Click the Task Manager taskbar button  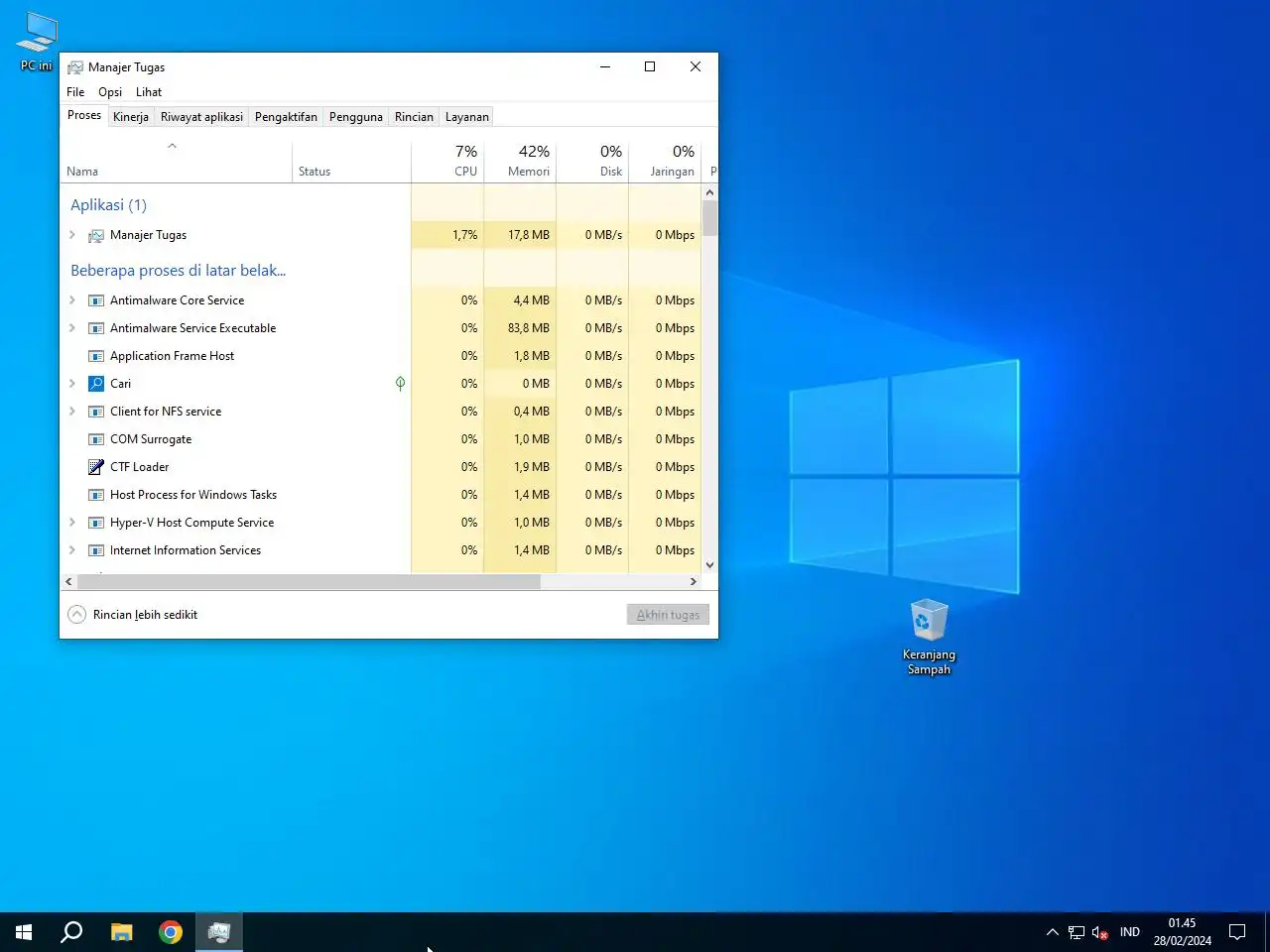[x=219, y=932]
